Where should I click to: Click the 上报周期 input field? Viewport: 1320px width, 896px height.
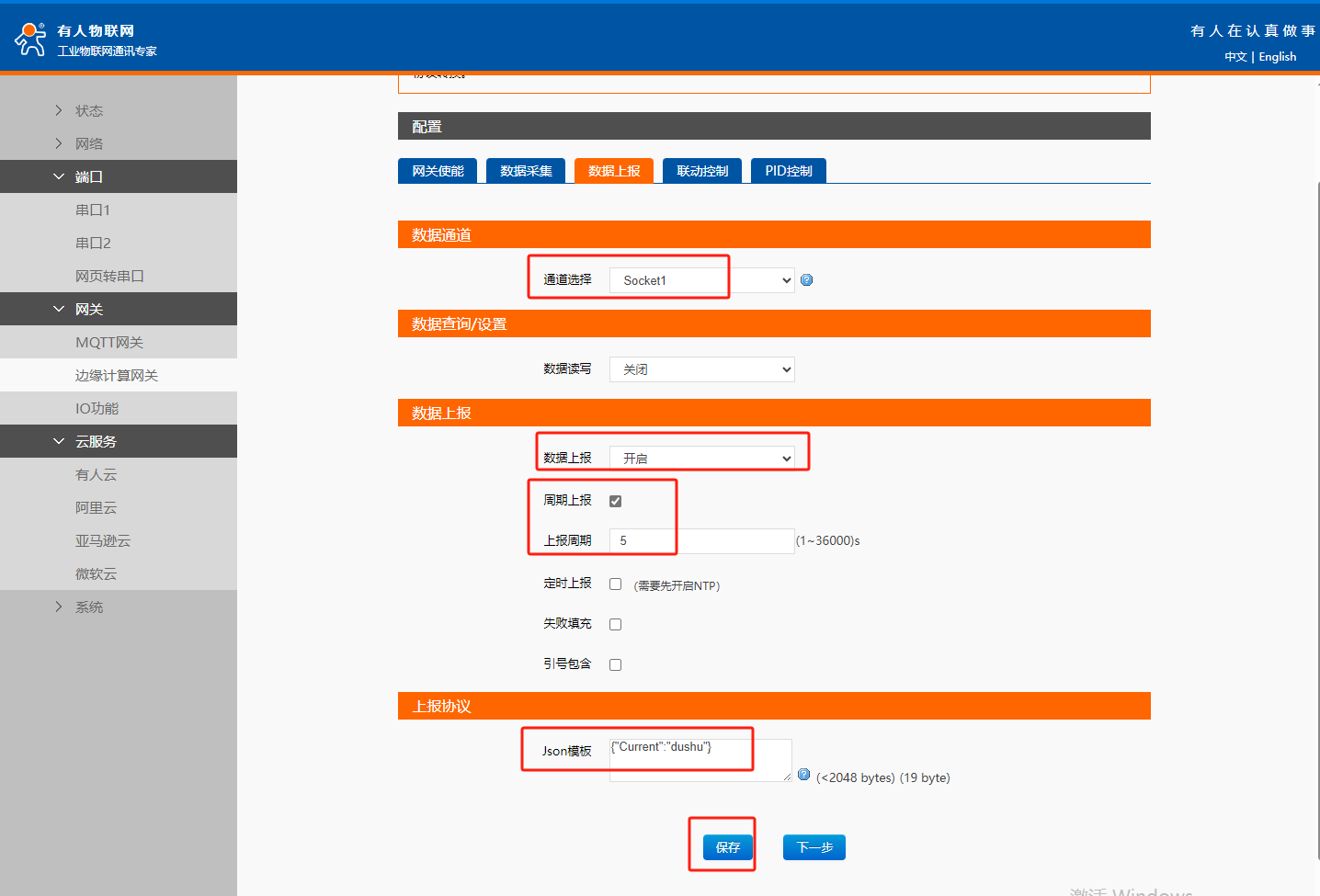click(701, 540)
